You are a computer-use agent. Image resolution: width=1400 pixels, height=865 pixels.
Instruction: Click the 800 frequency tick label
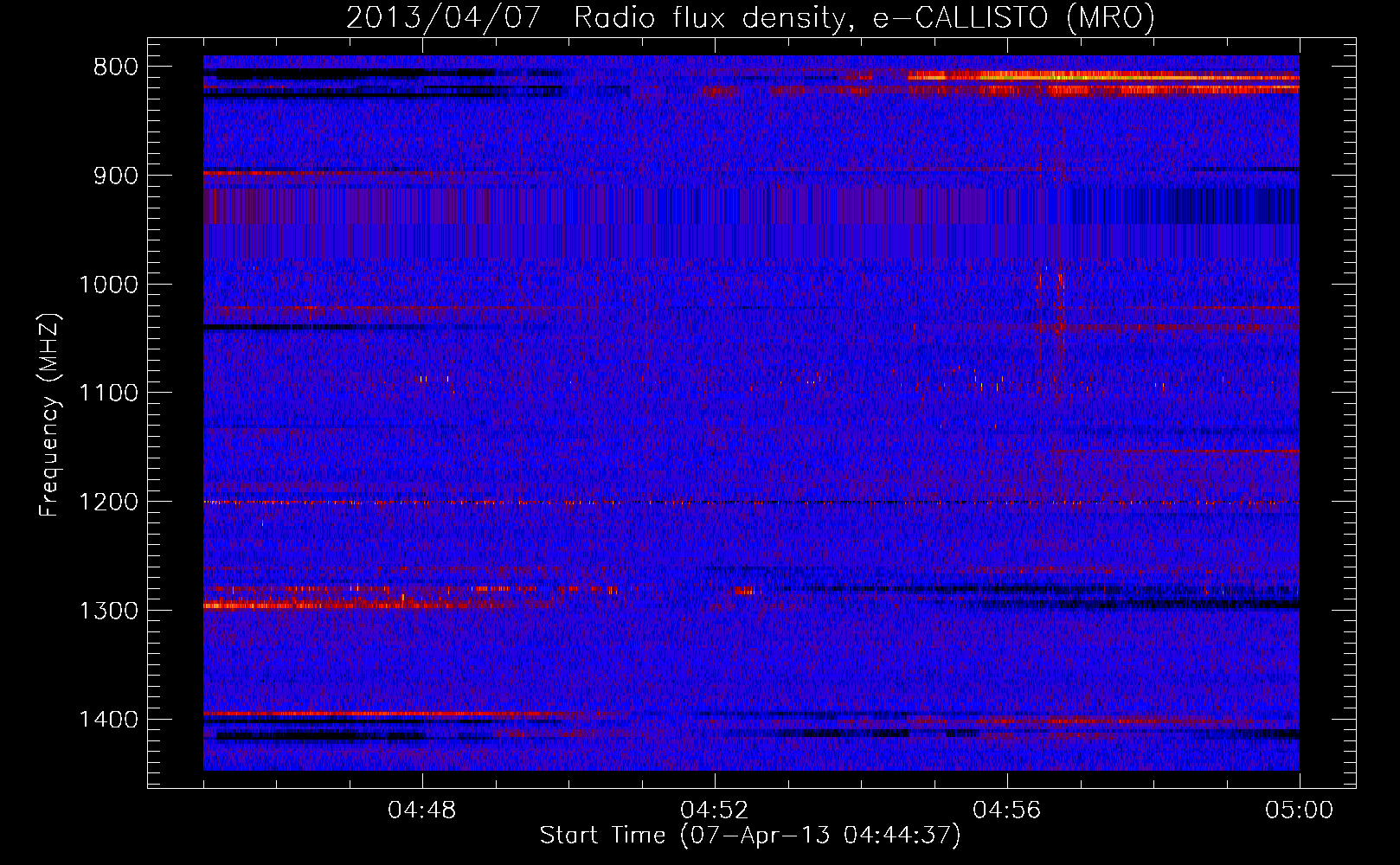[116, 67]
